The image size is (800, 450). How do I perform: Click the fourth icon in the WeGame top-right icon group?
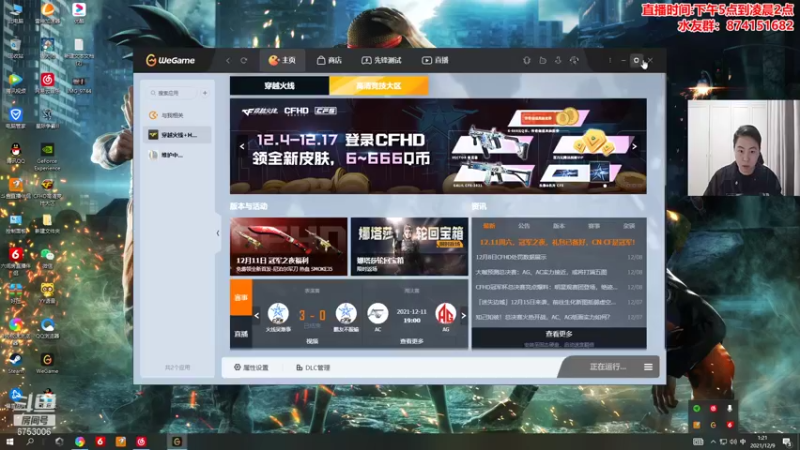(x=574, y=60)
